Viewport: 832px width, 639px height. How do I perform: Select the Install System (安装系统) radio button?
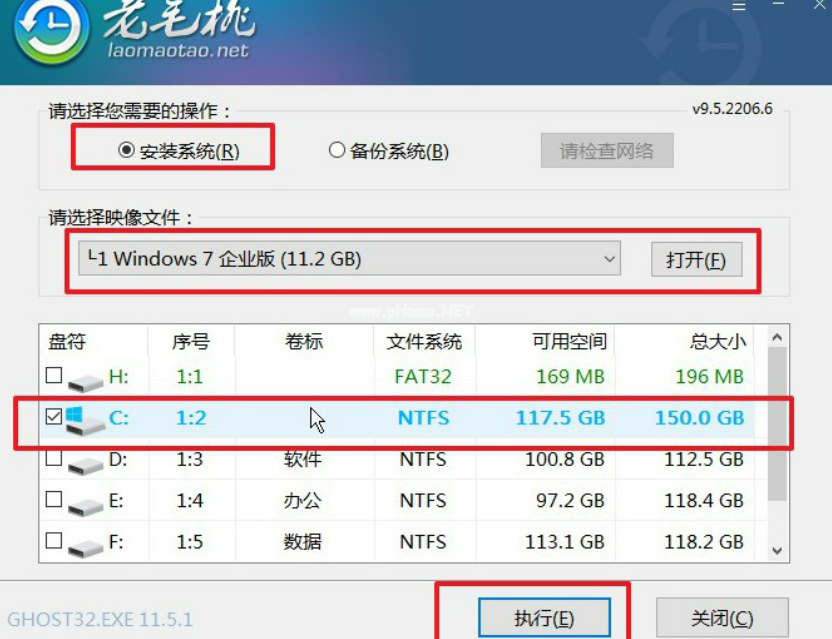(126, 151)
